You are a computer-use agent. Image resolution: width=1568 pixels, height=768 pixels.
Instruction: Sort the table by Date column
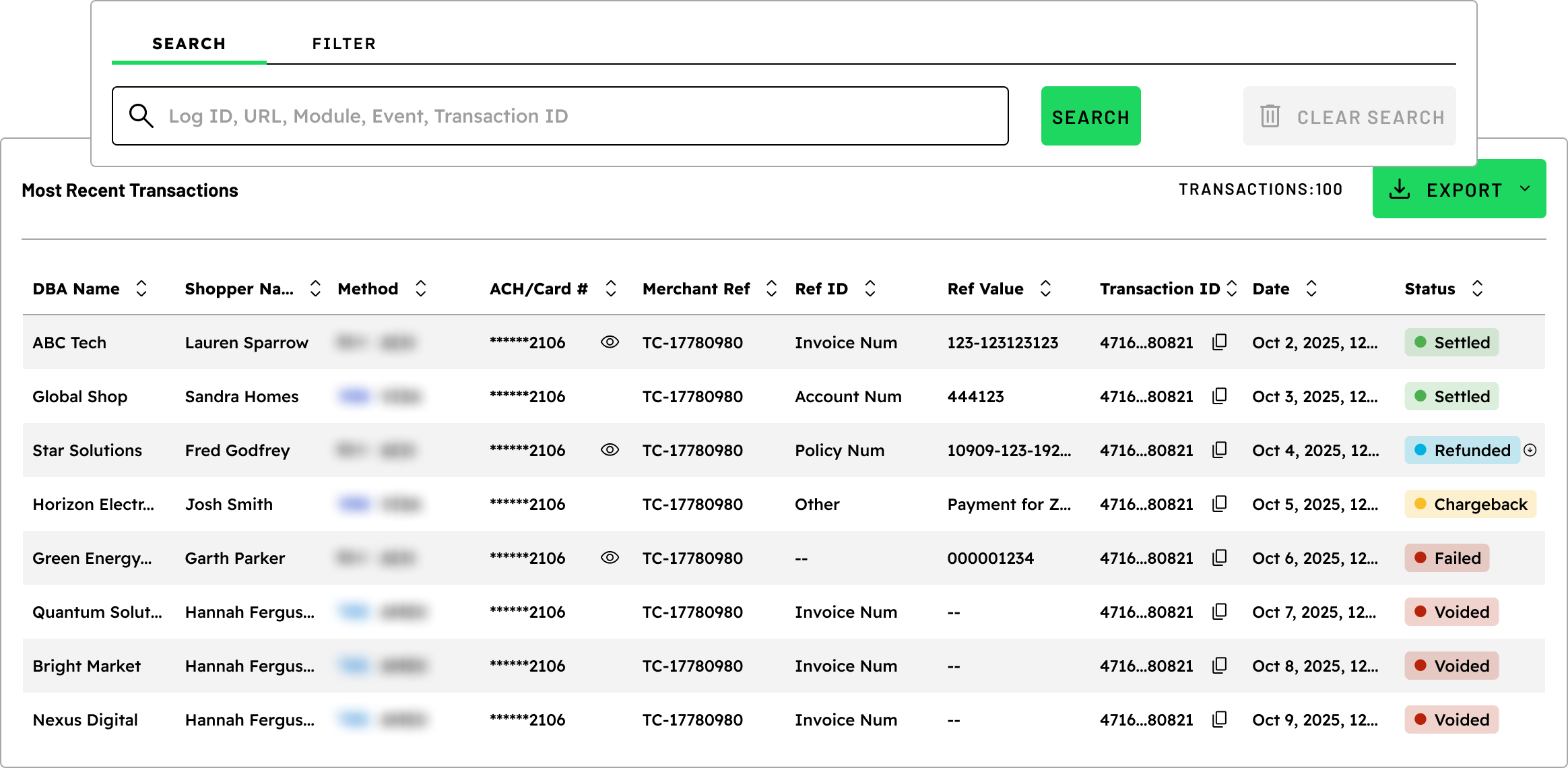[1311, 288]
